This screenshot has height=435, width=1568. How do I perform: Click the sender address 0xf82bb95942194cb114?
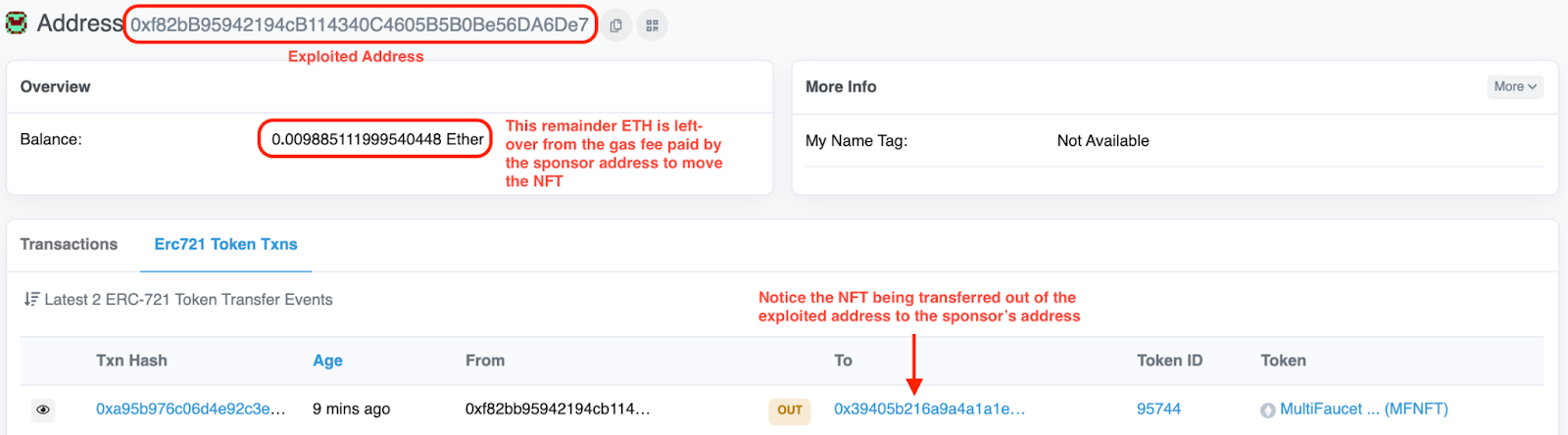pyautogui.click(x=558, y=409)
